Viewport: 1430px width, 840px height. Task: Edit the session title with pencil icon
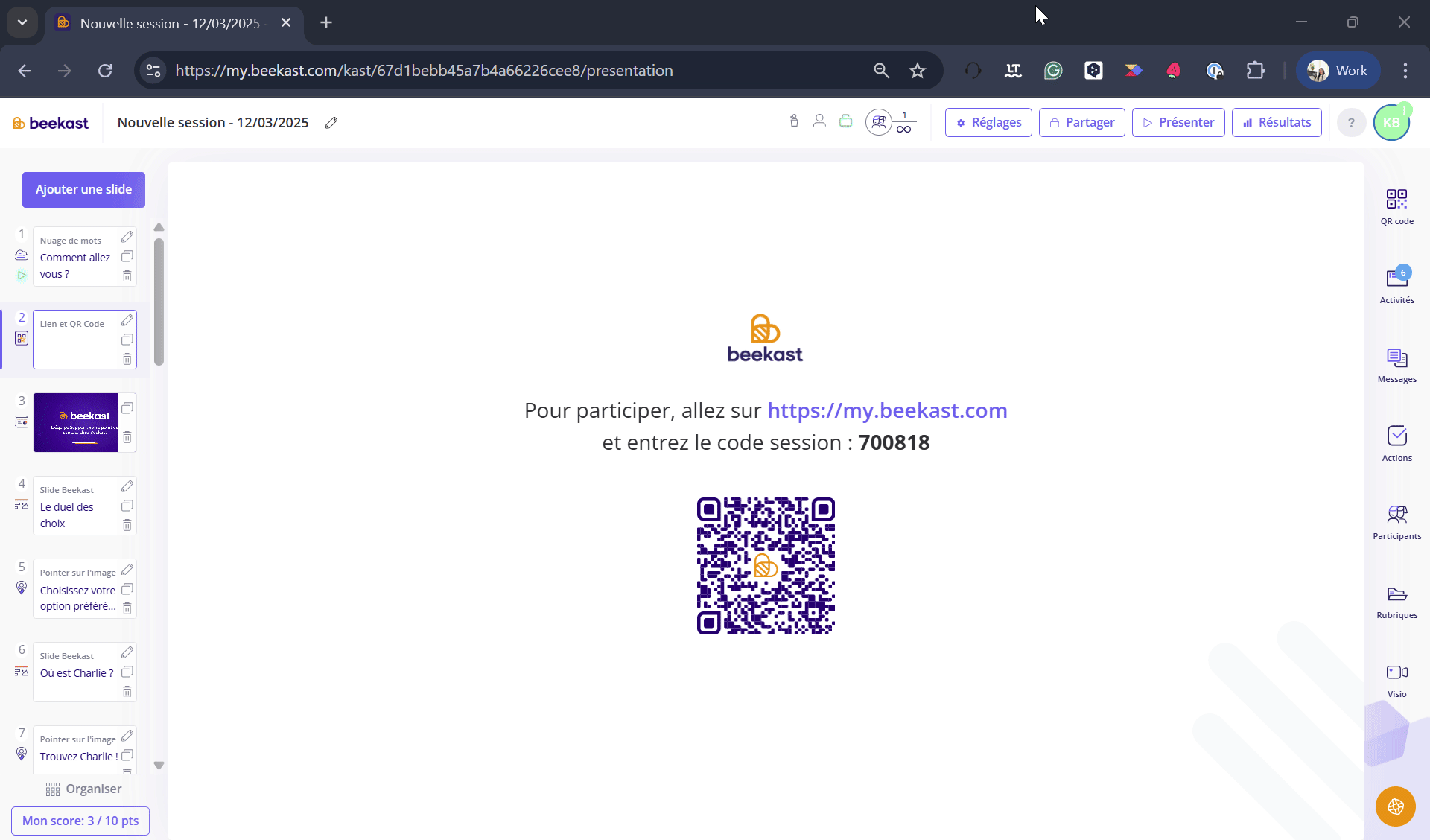[331, 123]
